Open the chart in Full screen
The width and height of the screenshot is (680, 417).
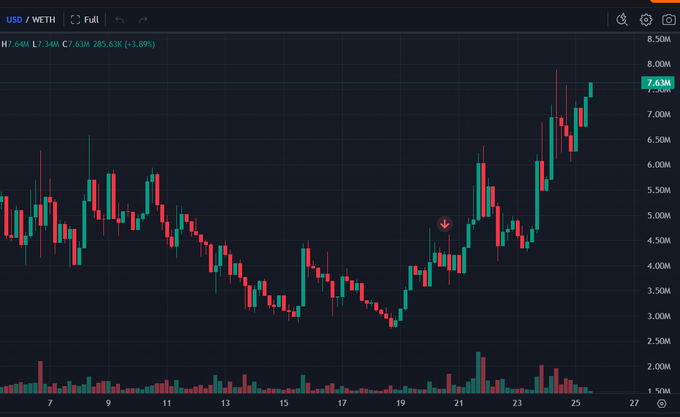[x=85, y=20]
